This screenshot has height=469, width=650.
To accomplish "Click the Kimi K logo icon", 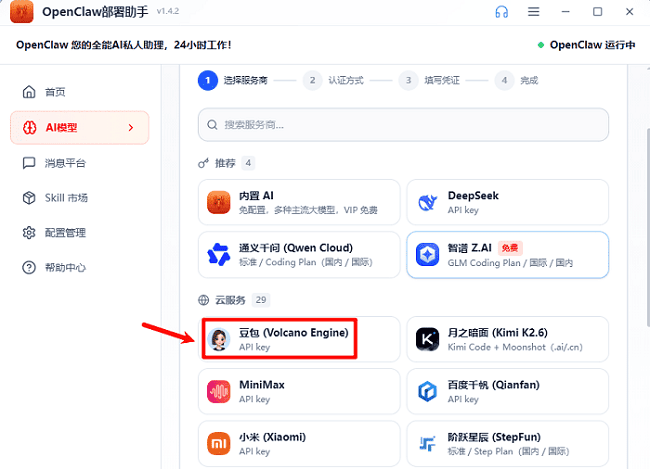I will (427, 339).
